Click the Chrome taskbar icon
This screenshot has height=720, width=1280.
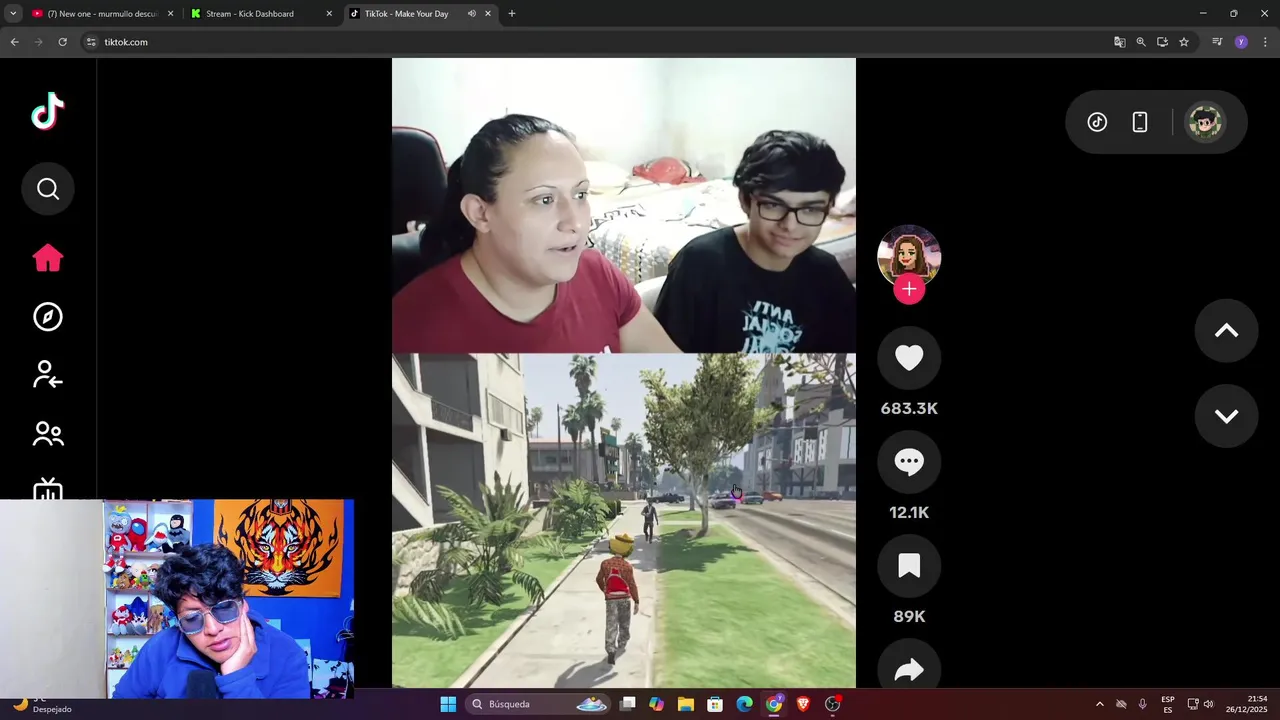(774, 704)
